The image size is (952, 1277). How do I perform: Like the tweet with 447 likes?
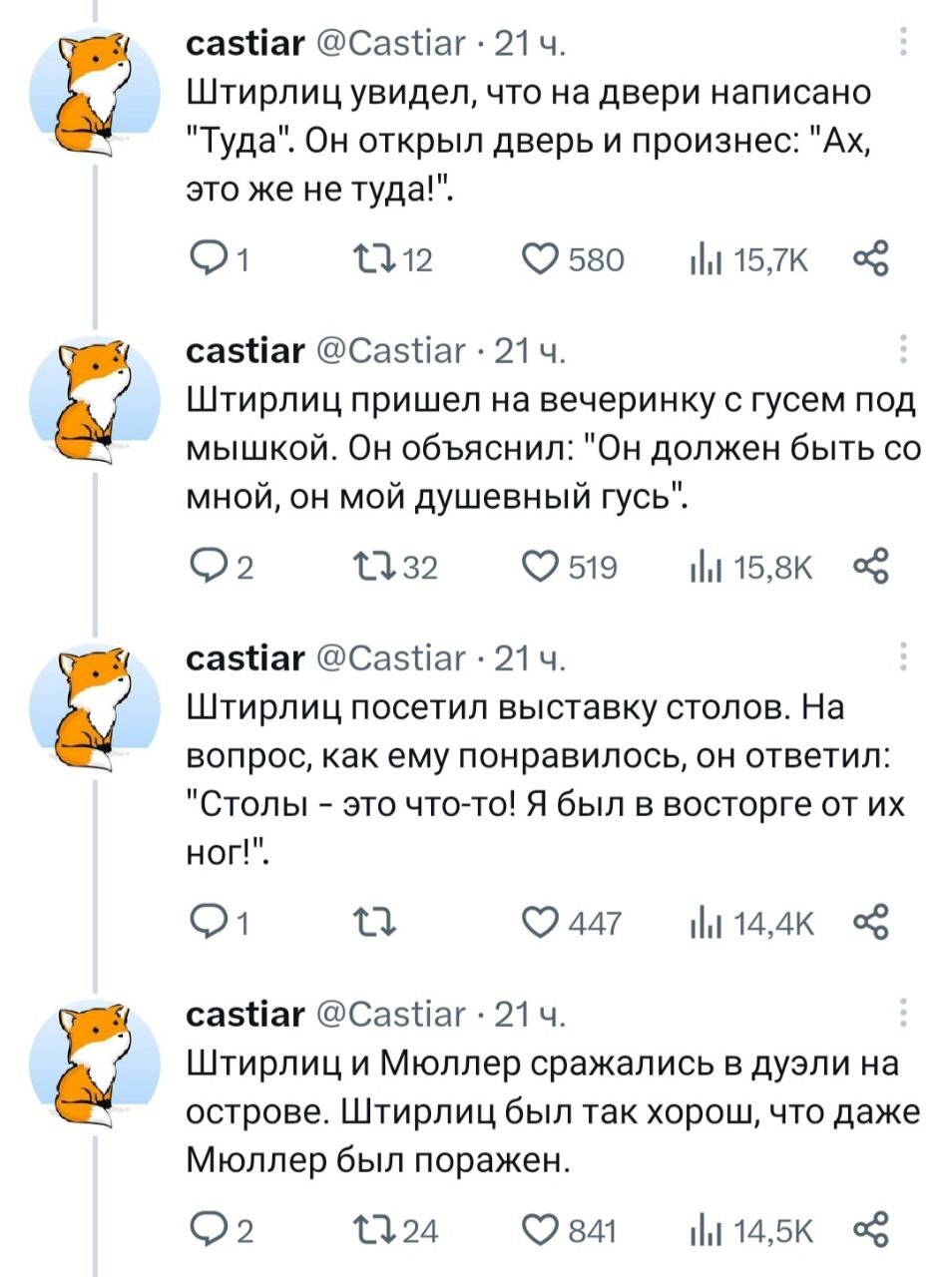[x=543, y=924]
